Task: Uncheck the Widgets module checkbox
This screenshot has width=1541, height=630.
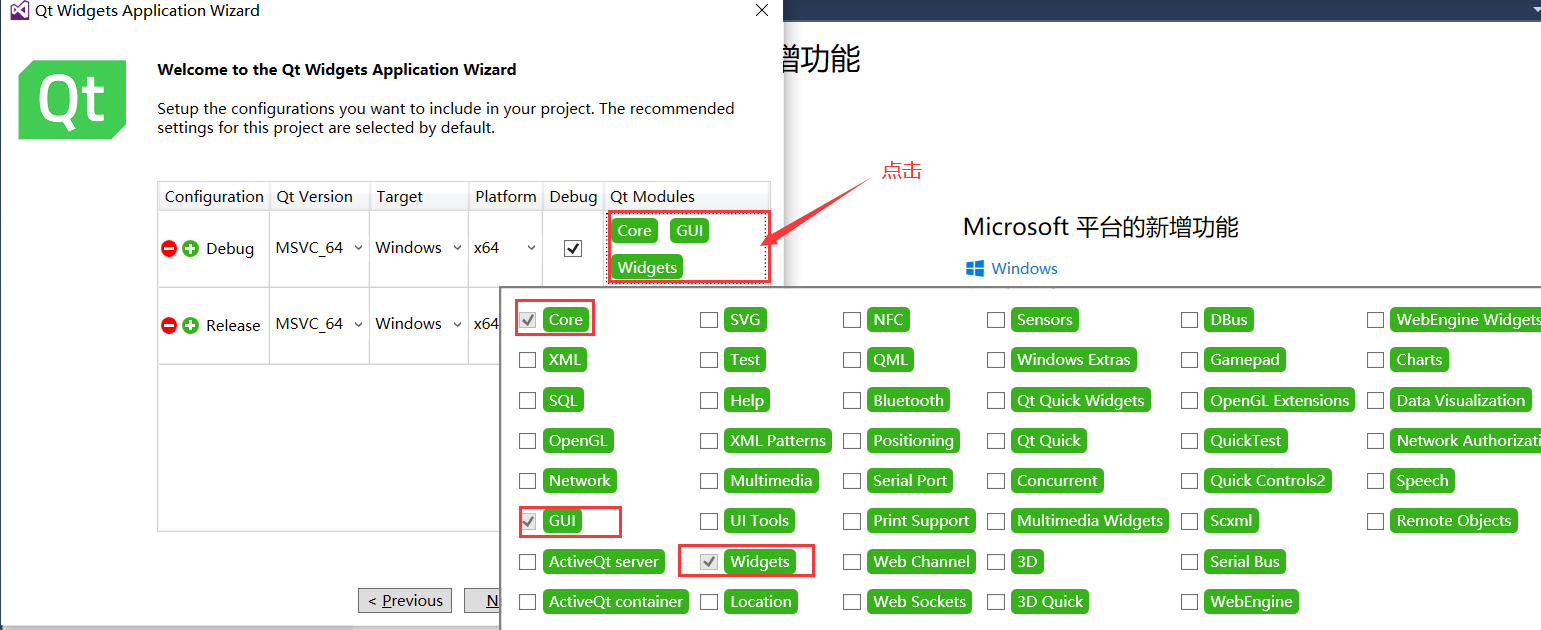Action: click(x=710, y=561)
